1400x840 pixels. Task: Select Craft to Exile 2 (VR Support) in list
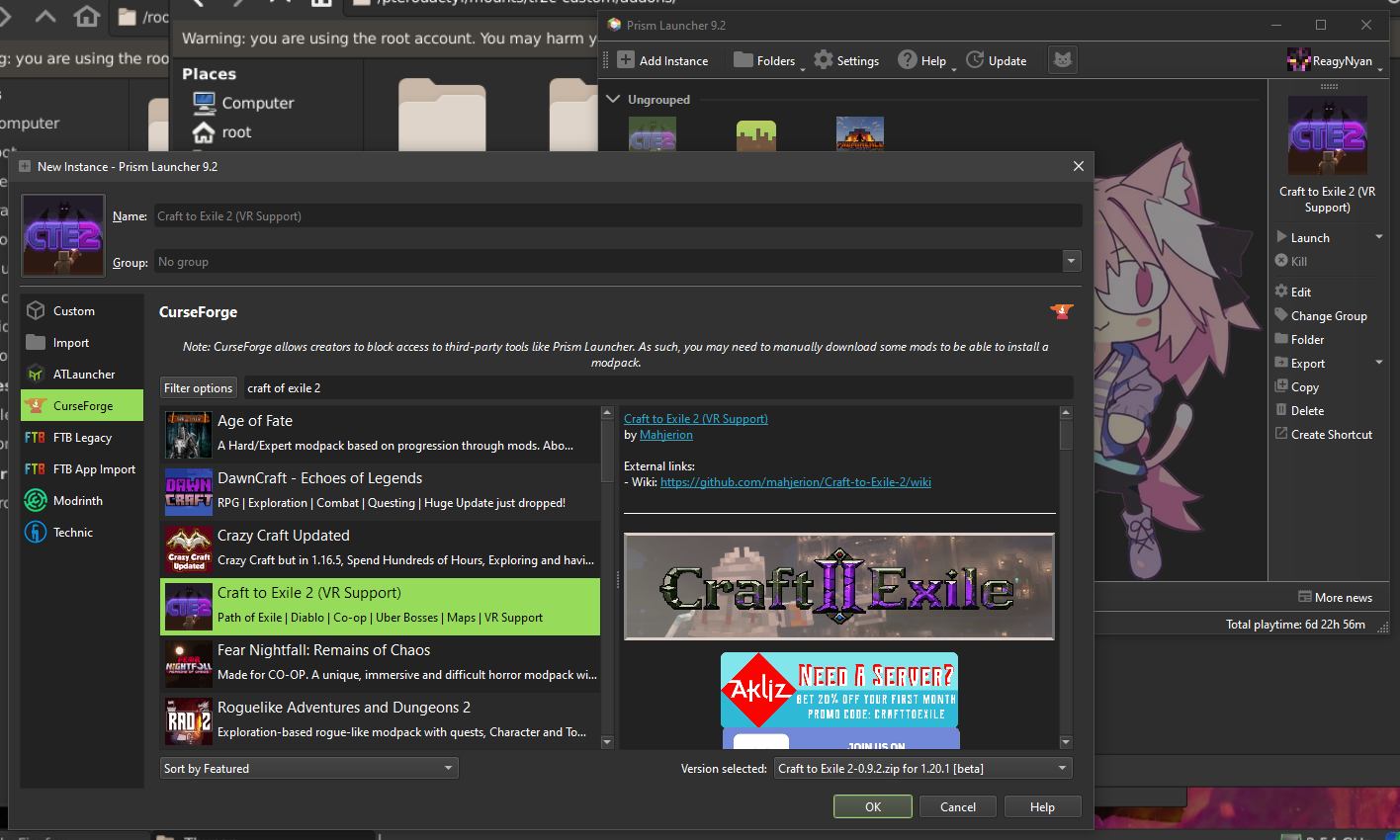point(380,606)
